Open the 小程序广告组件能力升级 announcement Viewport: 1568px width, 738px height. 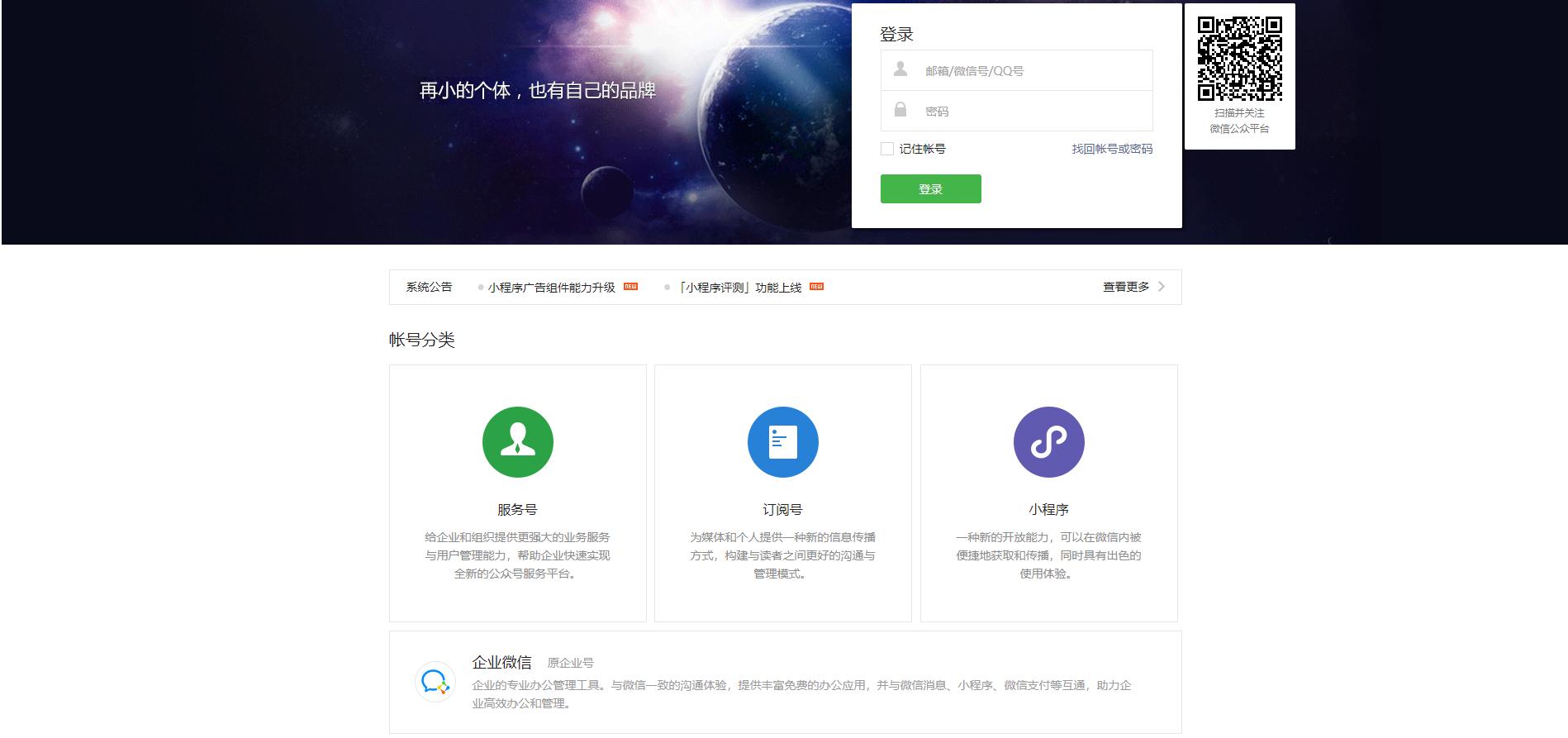[x=551, y=288]
